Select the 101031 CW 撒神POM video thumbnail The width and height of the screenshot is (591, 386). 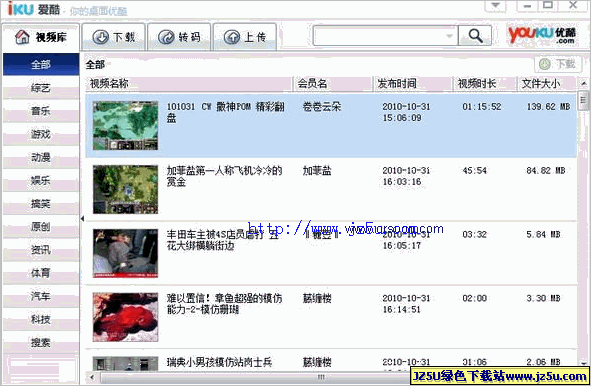(x=126, y=125)
